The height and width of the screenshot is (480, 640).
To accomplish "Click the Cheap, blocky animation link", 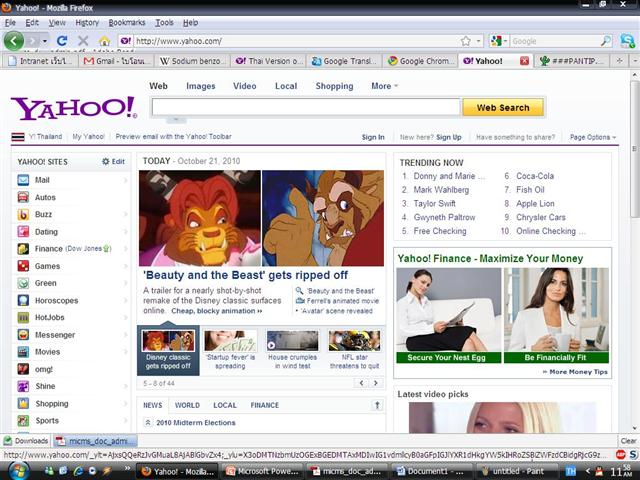I will 217,311.
